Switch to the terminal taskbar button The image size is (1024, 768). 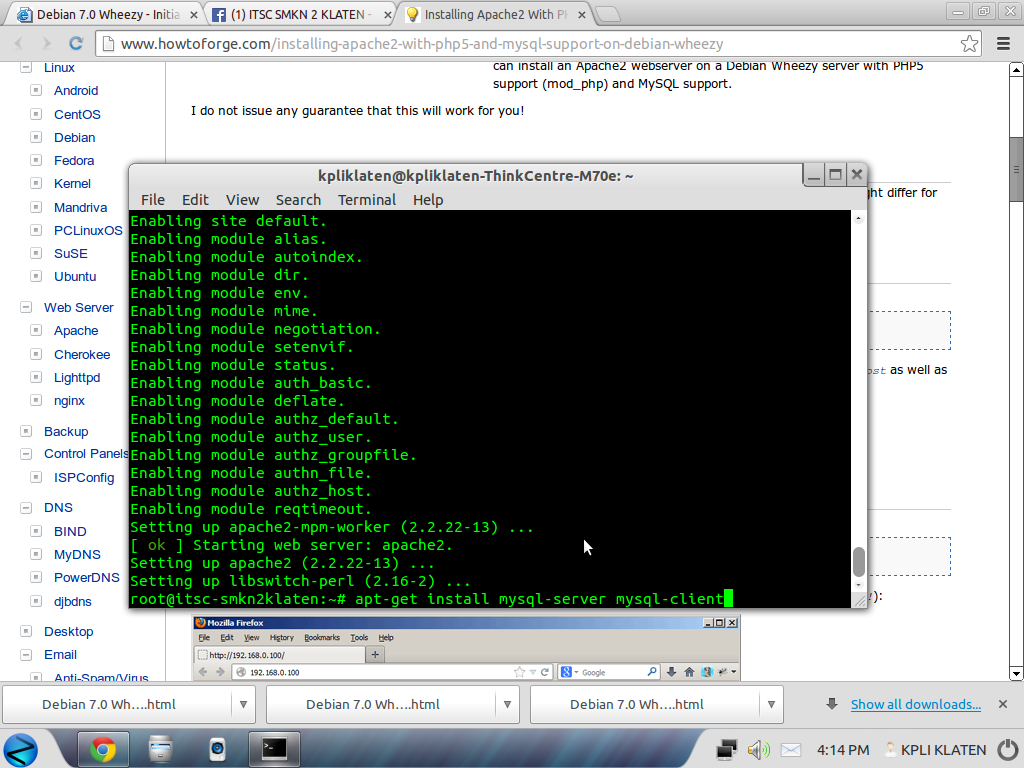(274, 749)
